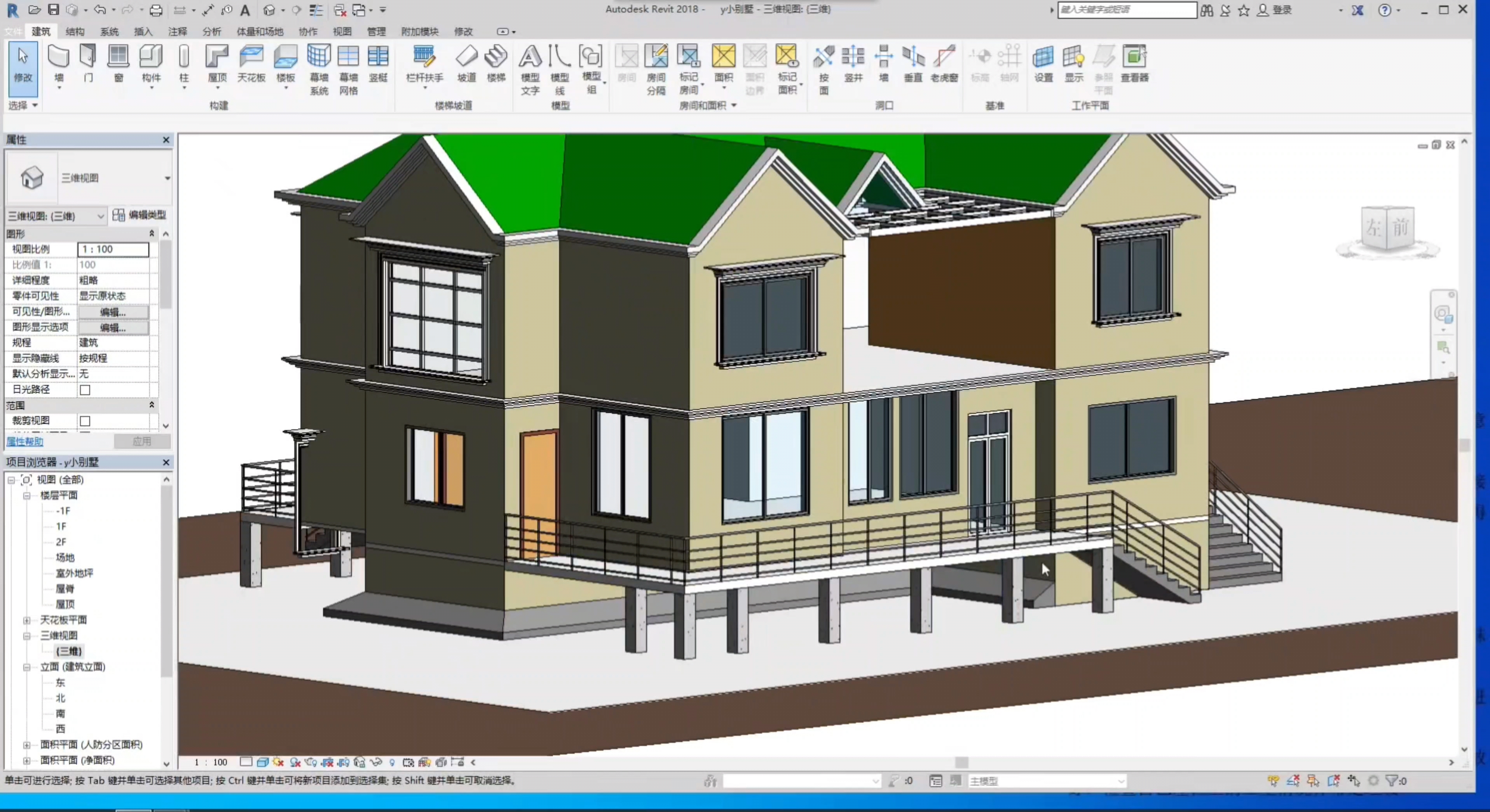Collapse the Floor Plans (楼层平面) tree node
This screenshot has height=812, width=1490.
coord(26,496)
